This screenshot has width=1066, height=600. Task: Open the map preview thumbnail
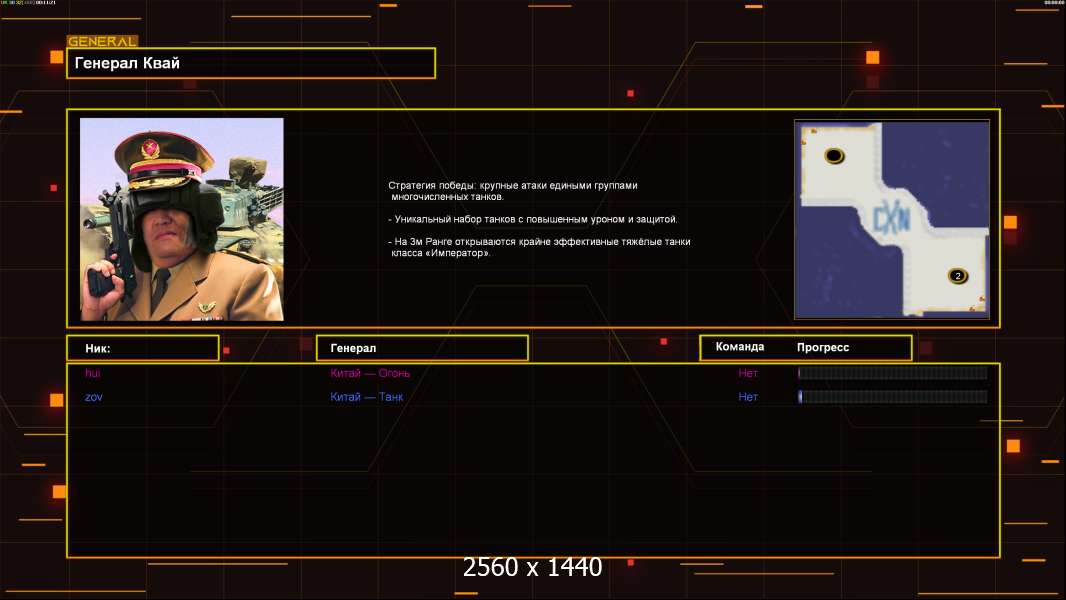[x=891, y=219]
